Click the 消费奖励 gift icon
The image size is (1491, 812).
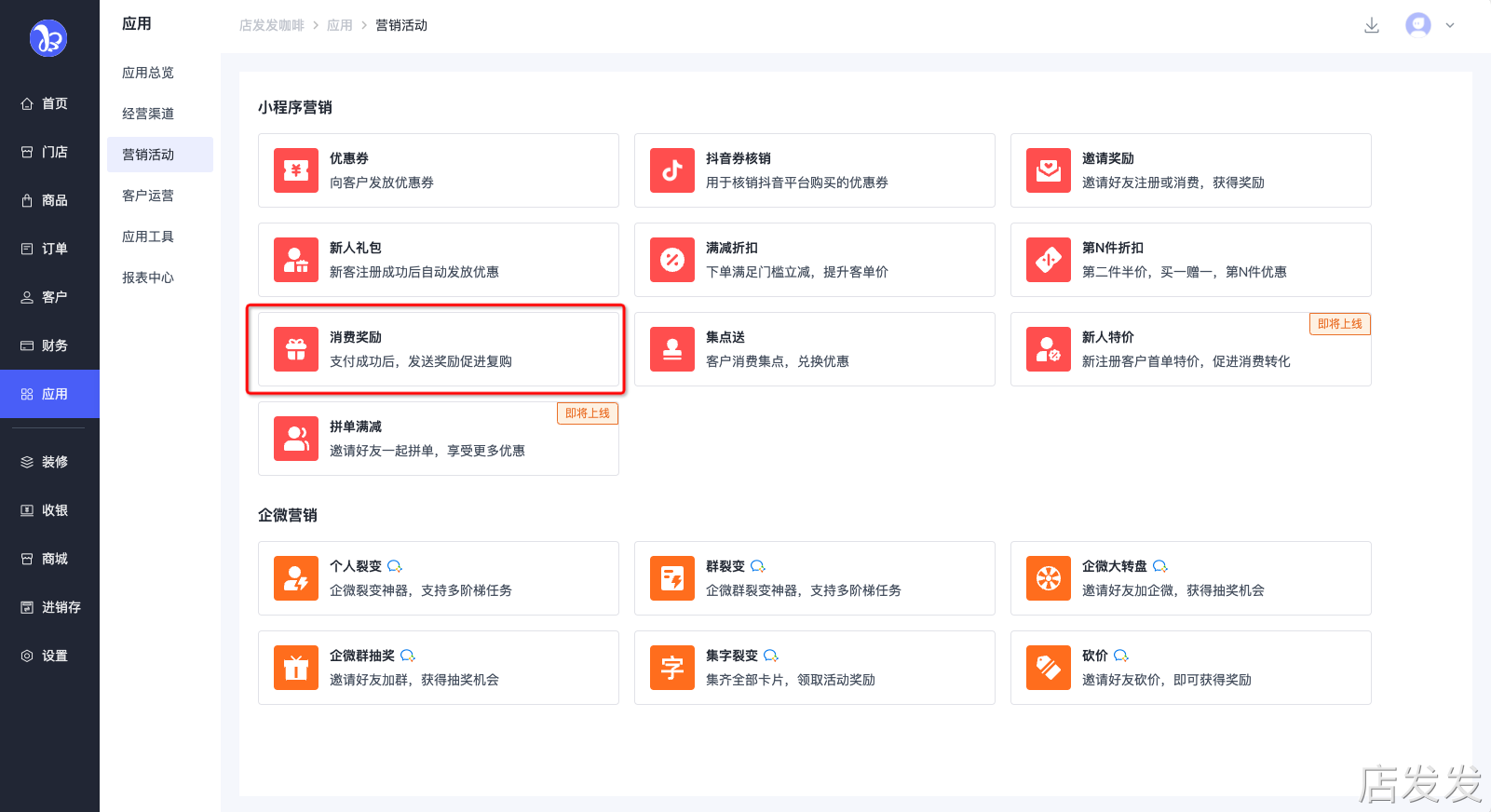(x=296, y=349)
